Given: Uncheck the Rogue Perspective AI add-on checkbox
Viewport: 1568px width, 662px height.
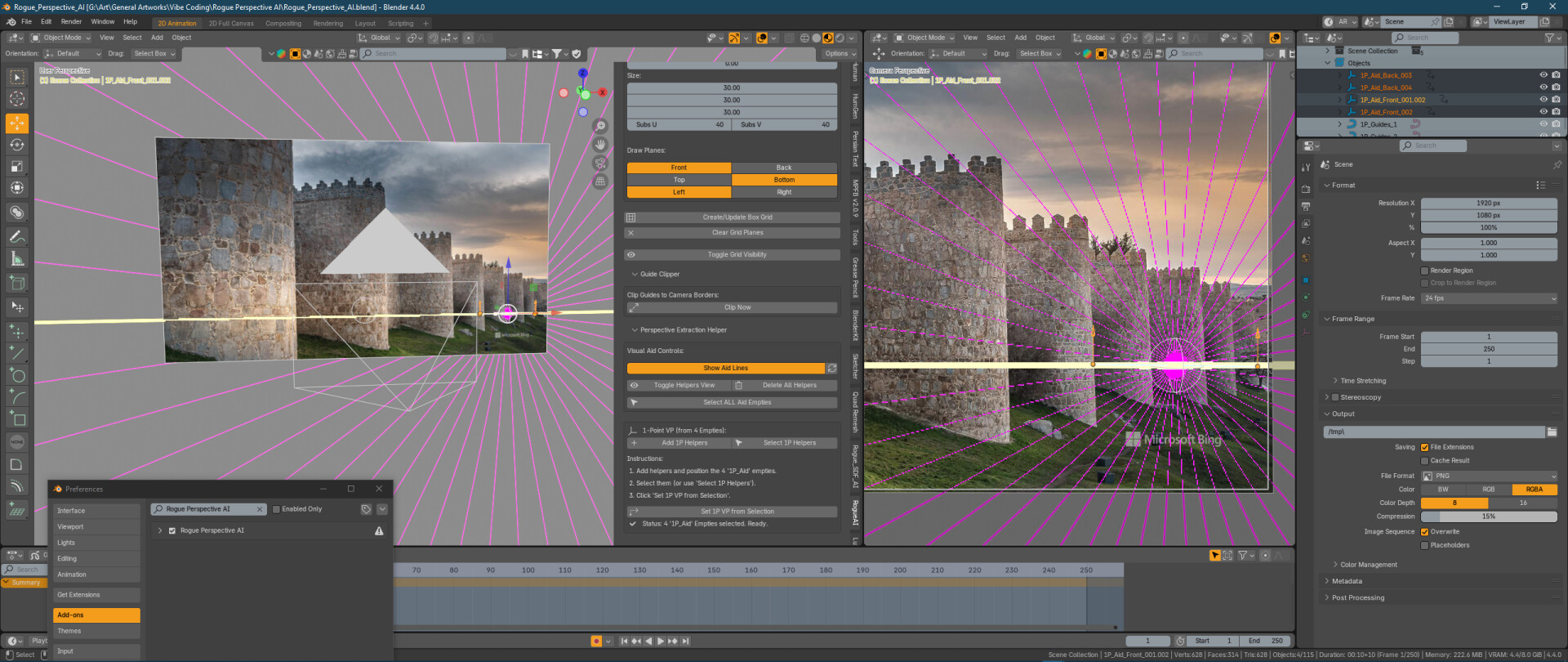Looking at the screenshot, I should point(172,531).
